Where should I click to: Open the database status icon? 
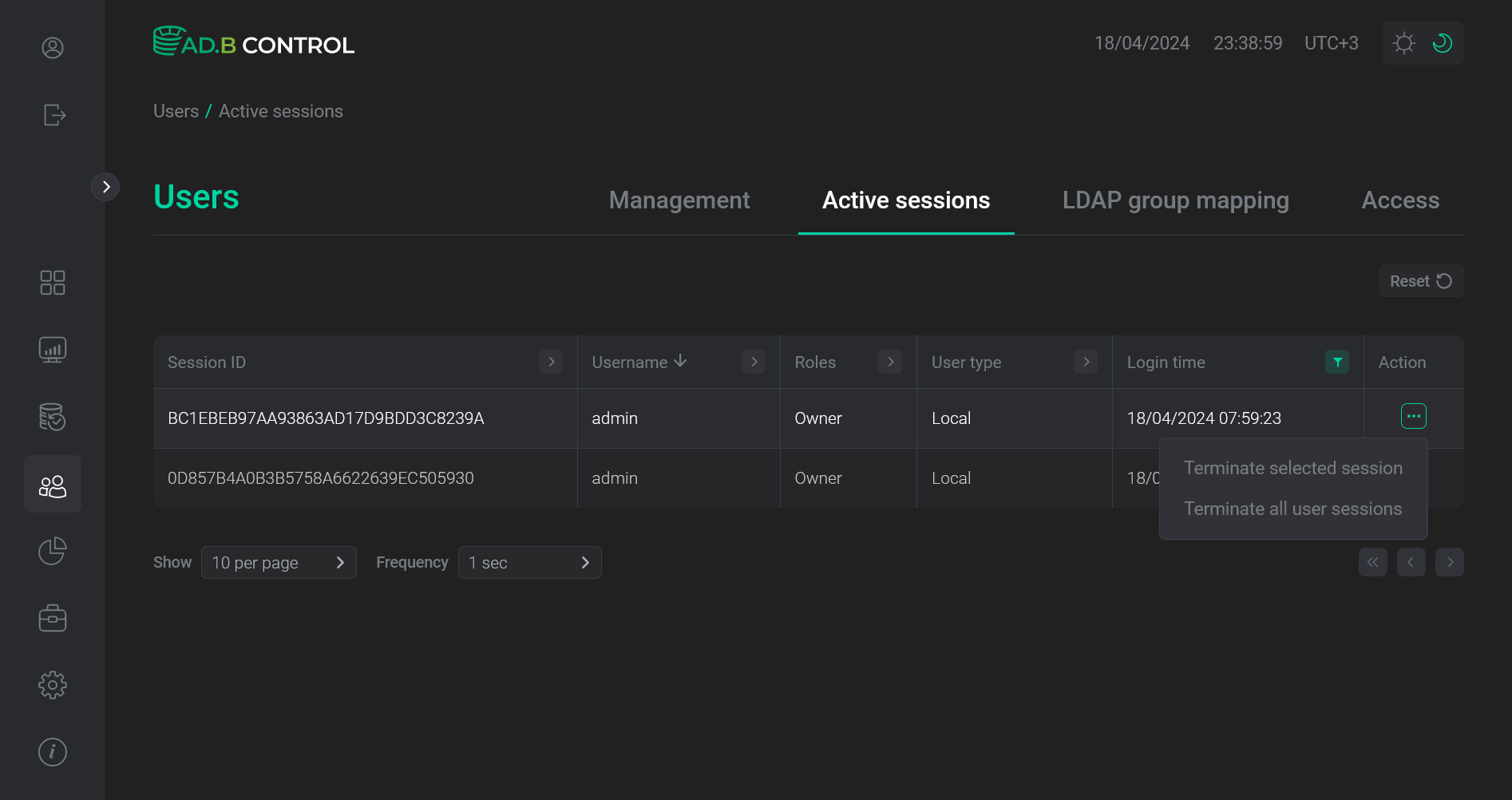click(x=52, y=416)
